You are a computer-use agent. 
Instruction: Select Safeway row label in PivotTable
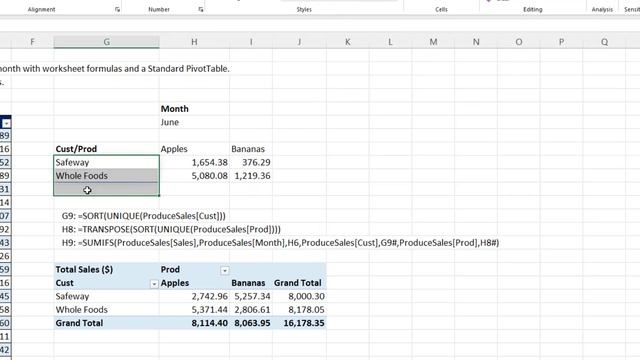[107, 296]
